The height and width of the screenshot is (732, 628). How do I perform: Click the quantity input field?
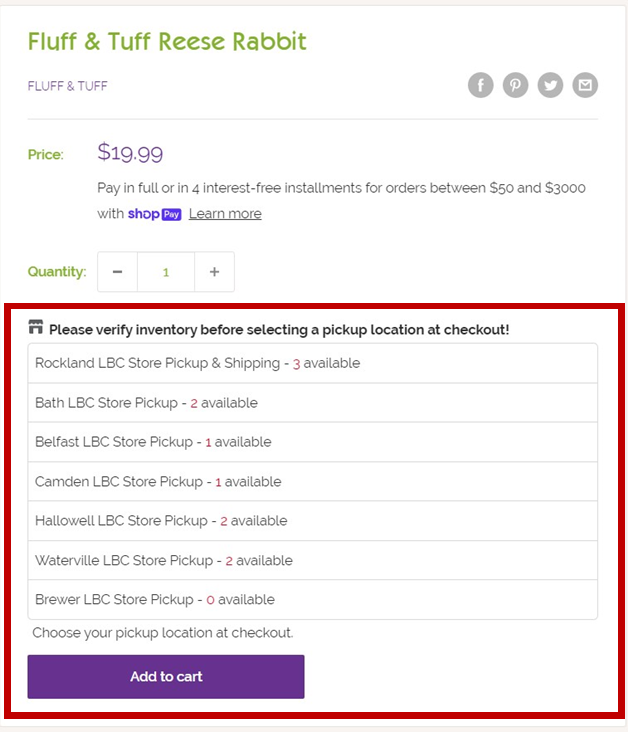pyautogui.click(x=166, y=272)
